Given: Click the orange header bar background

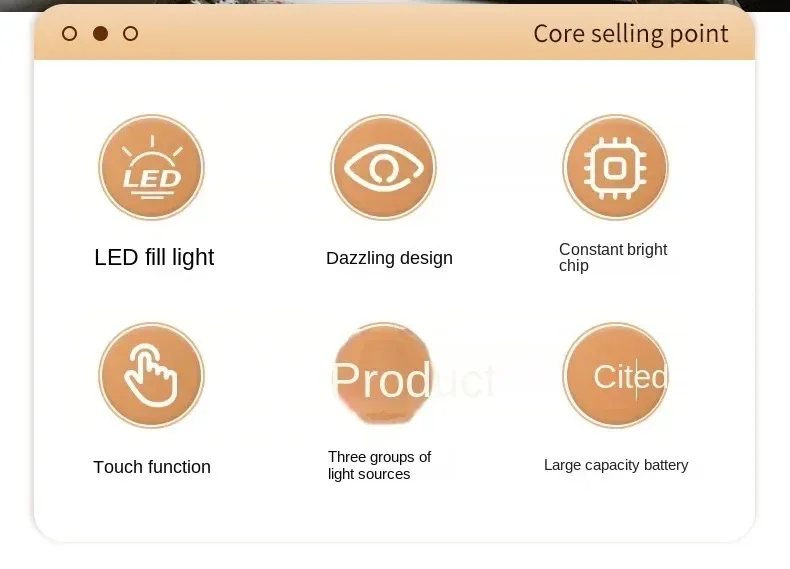Looking at the screenshot, I should click(394, 33).
